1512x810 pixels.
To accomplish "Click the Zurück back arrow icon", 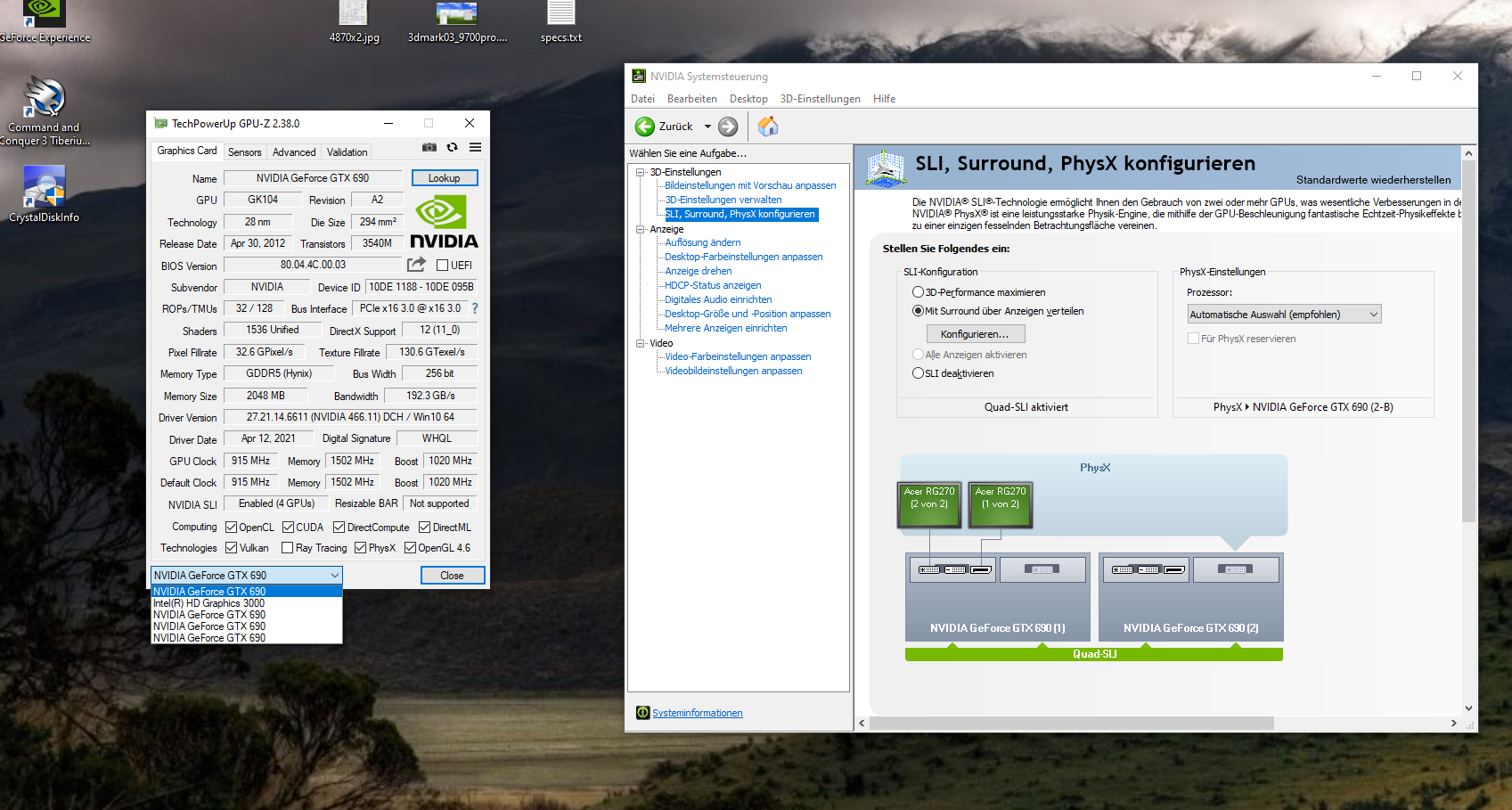I will (645, 127).
